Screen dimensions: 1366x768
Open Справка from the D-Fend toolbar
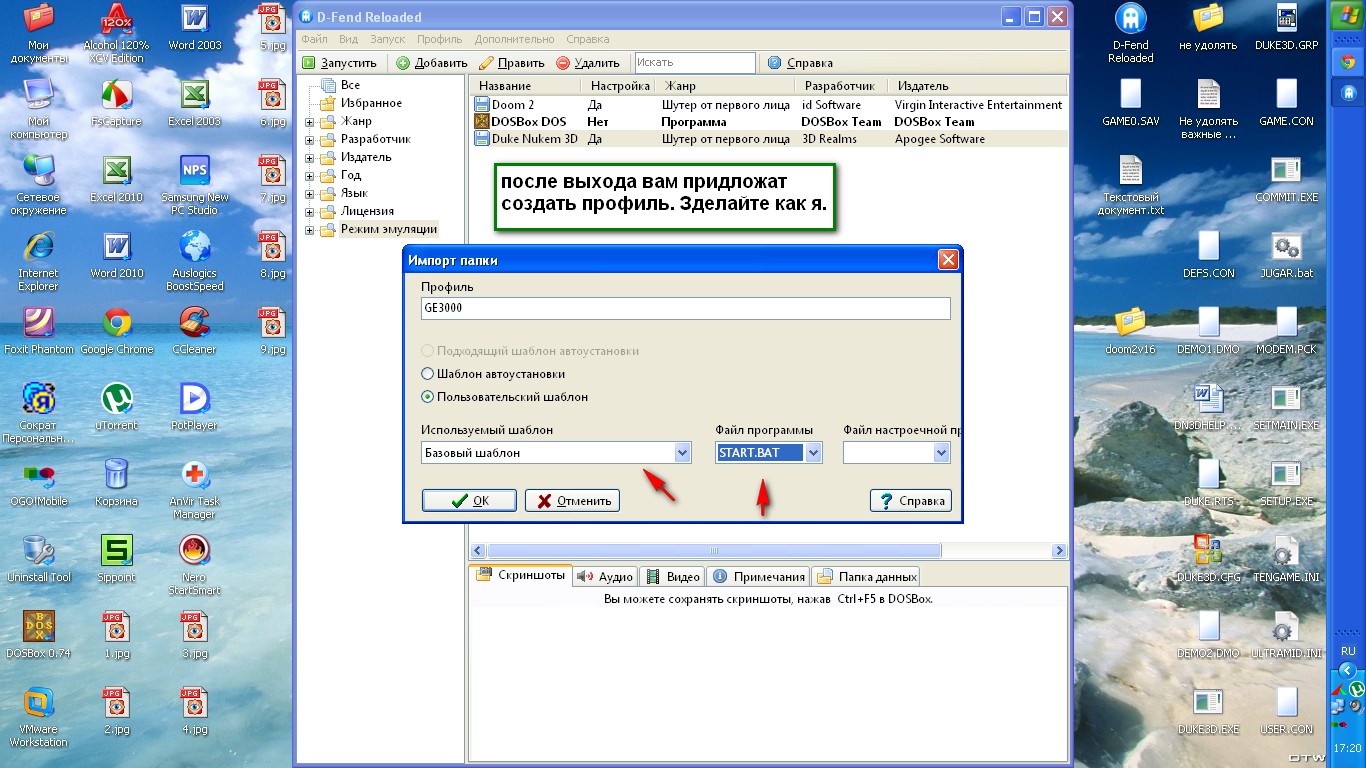click(x=800, y=63)
